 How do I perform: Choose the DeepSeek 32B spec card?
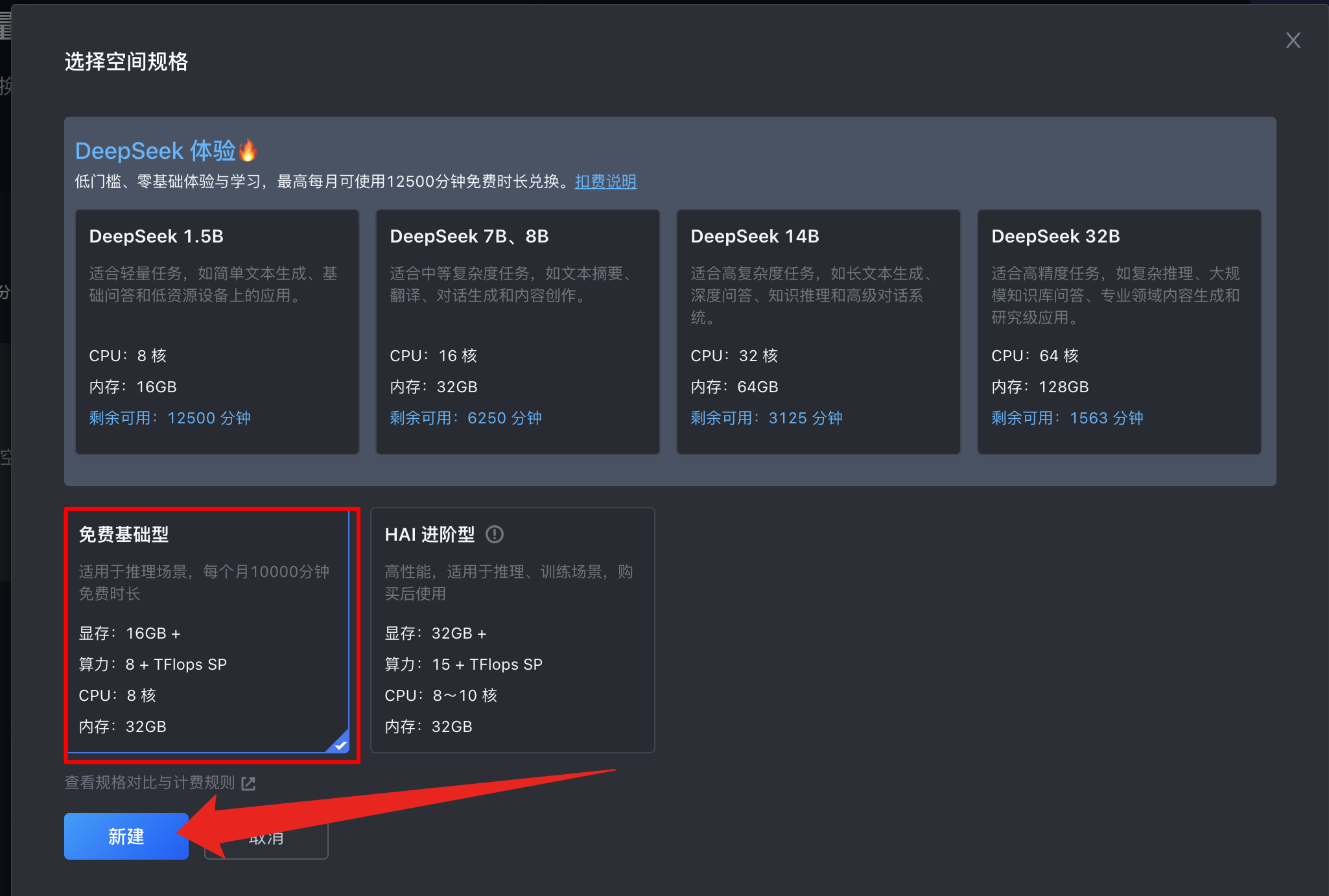pos(1119,331)
